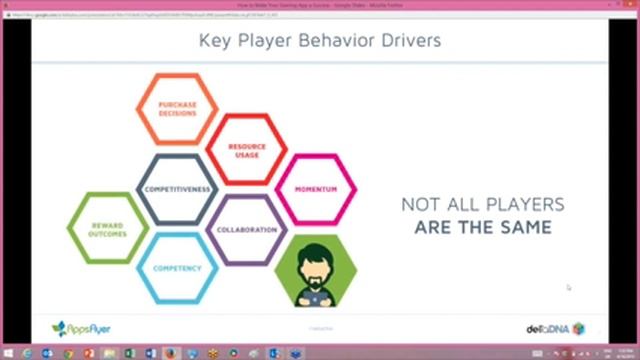Click the "NOT ALL PLAYERS" text
Image resolution: width=640 pixels, height=360 pixels.
tap(483, 204)
